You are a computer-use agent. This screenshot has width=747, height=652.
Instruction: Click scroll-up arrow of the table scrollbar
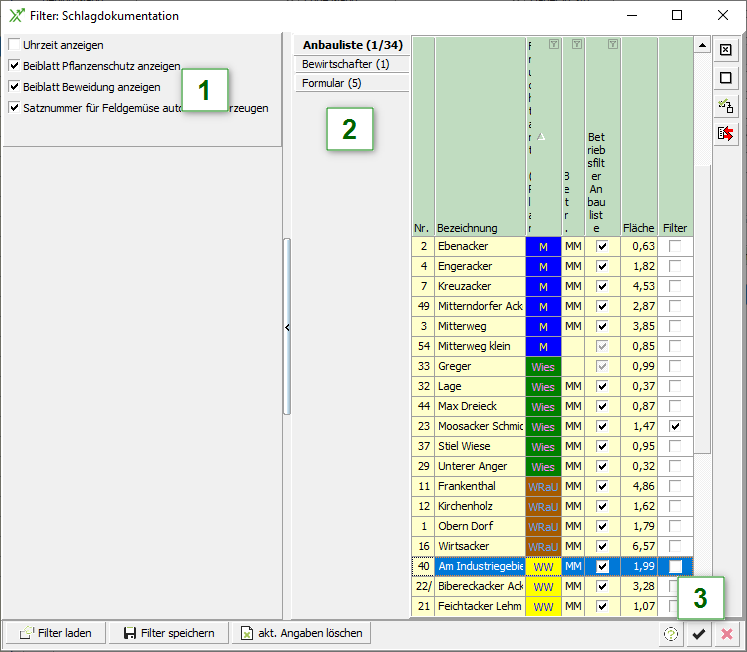click(702, 46)
